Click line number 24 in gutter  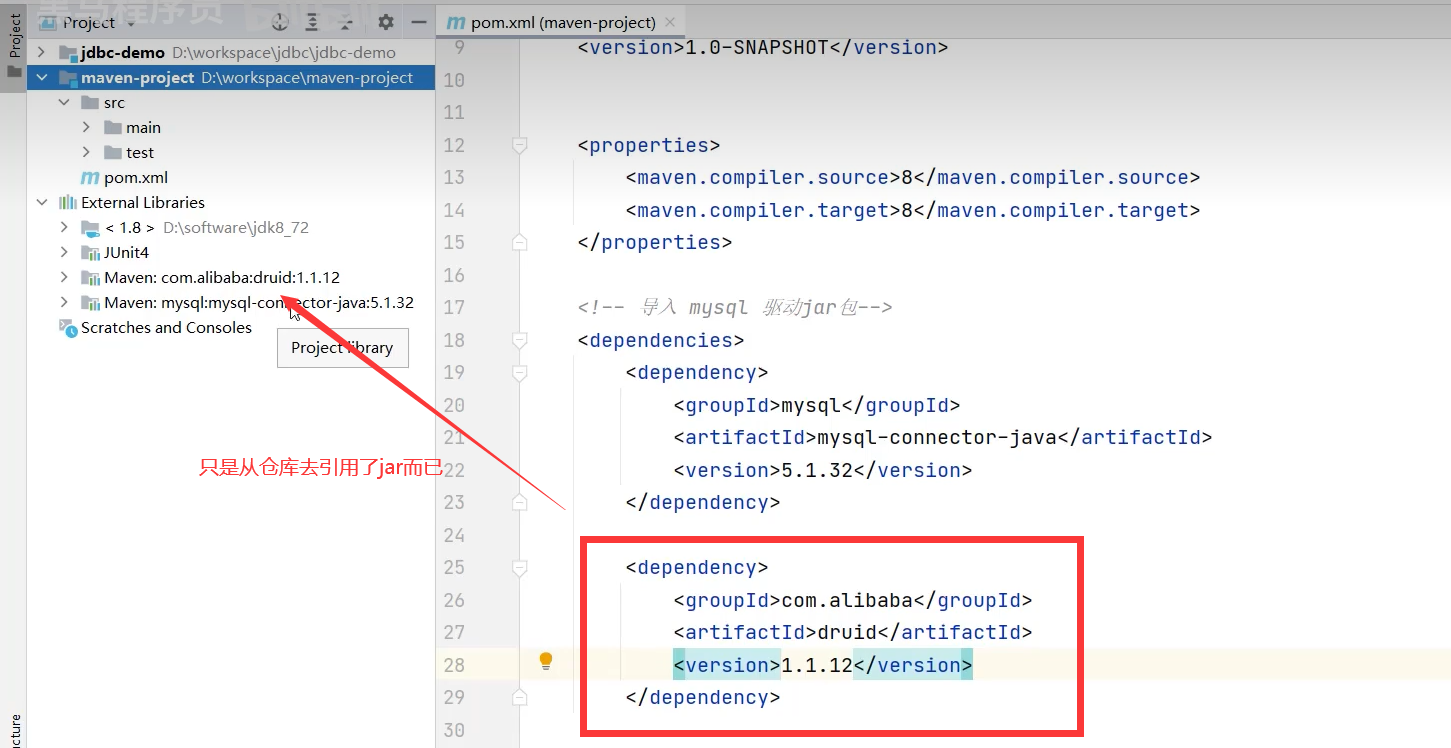(453, 535)
